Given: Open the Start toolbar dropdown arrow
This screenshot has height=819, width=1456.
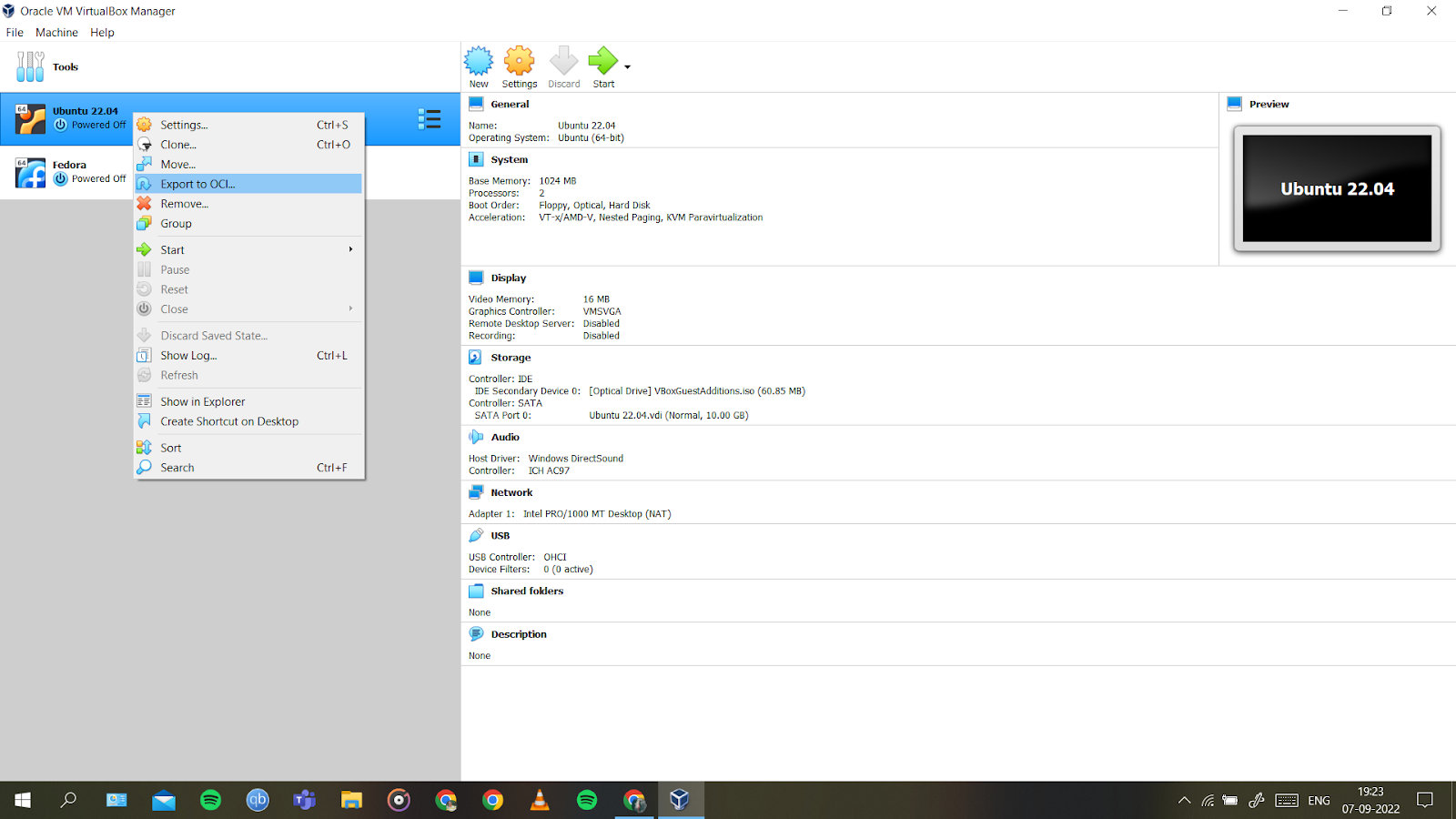Looking at the screenshot, I should tap(627, 66).
